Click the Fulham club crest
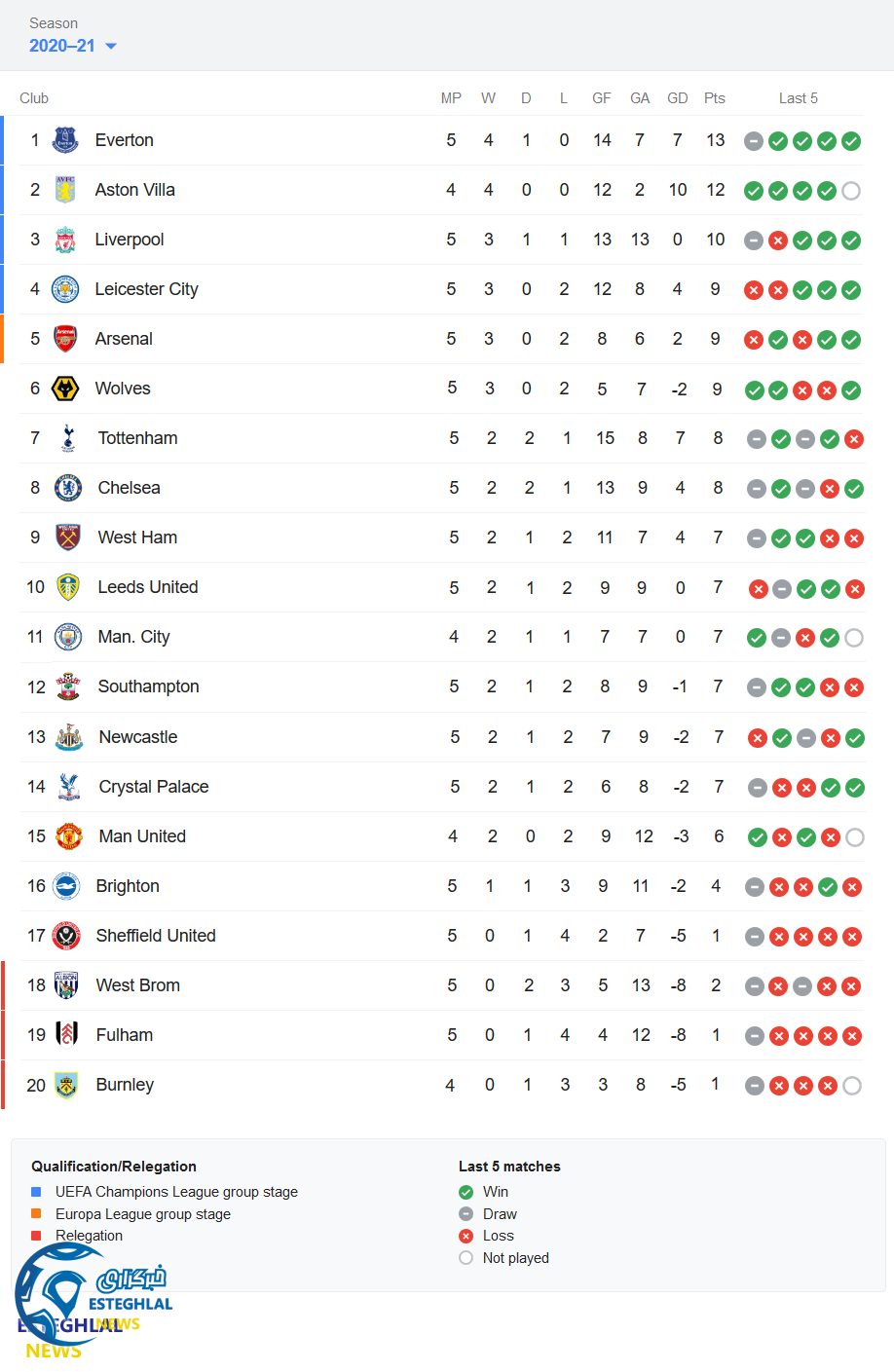Image resolution: width=894 pixels, height=1372 pixels. pos(67,1034)
